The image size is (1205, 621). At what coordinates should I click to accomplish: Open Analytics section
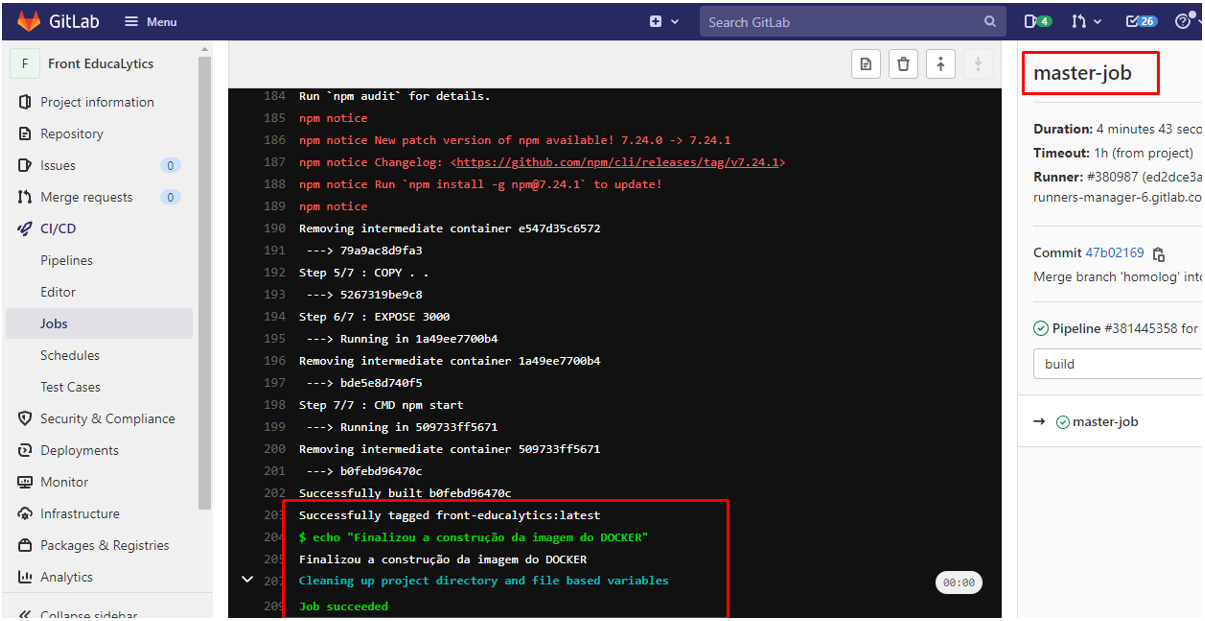click(66, 577)
